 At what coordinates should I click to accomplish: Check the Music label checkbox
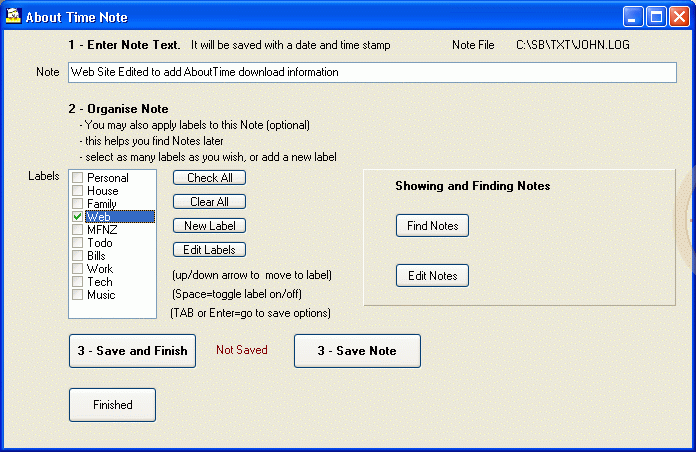[78, 295]
